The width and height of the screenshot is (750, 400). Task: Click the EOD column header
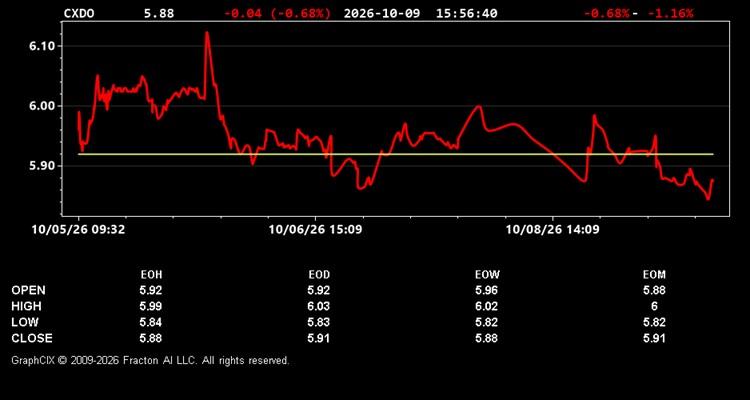click(319, 275)
